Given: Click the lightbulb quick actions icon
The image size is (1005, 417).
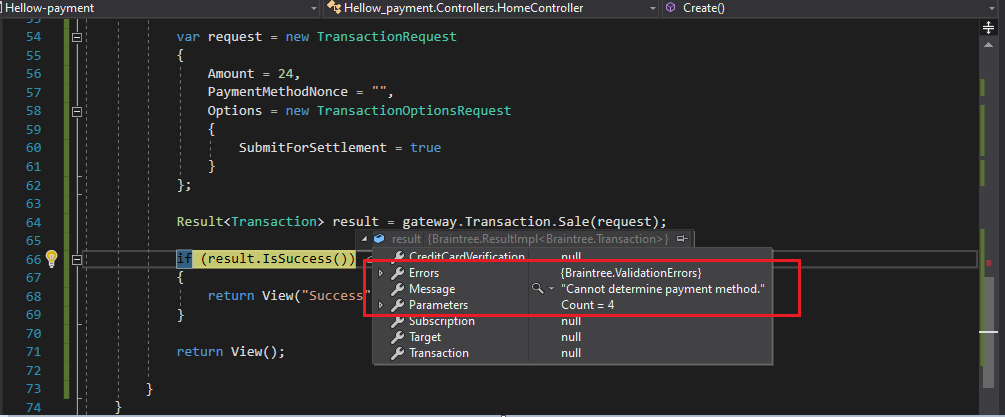Looking at the screenshot, I should 52,259.
